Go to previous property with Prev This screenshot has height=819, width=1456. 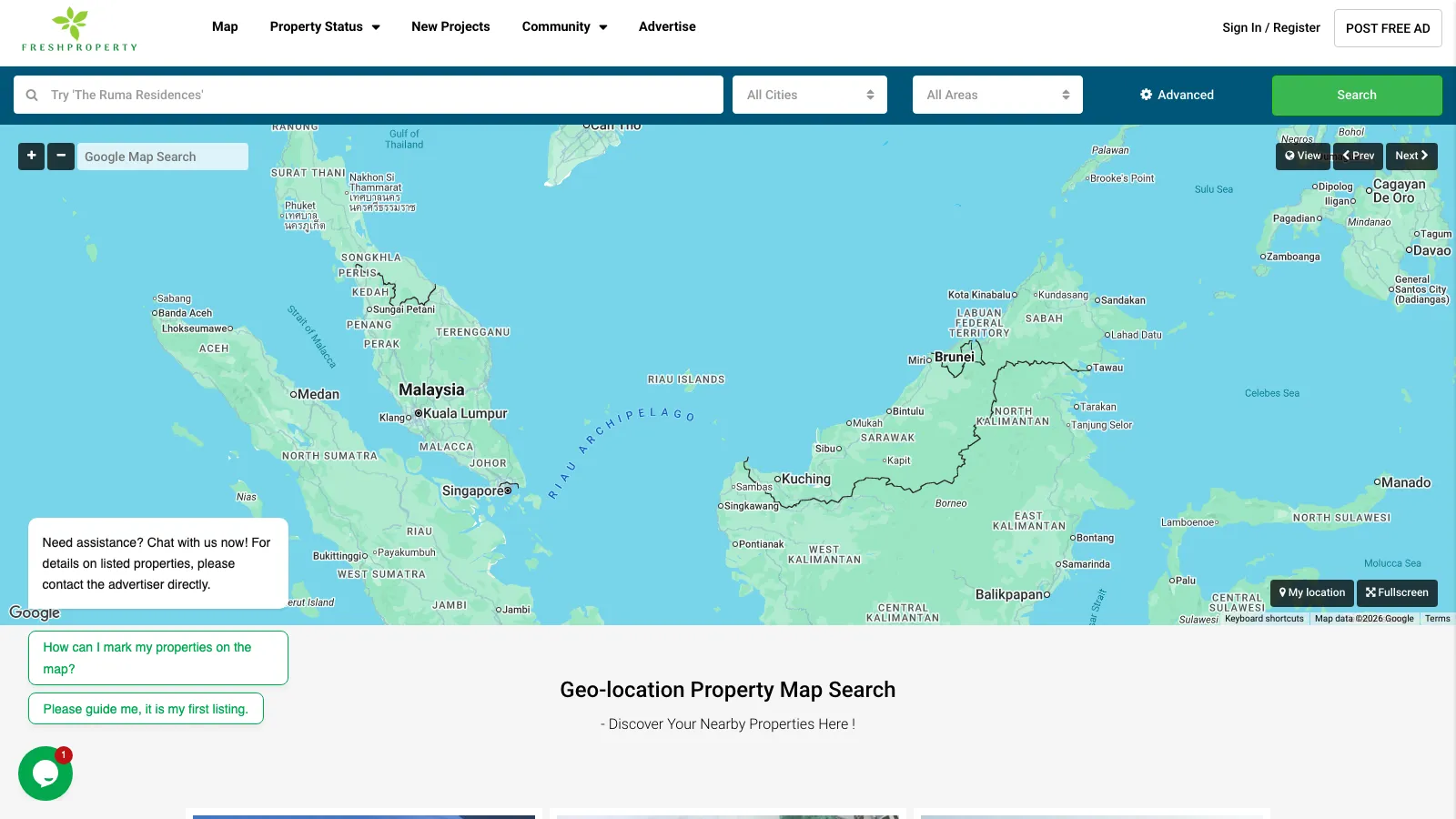(x=1358, y=156)
